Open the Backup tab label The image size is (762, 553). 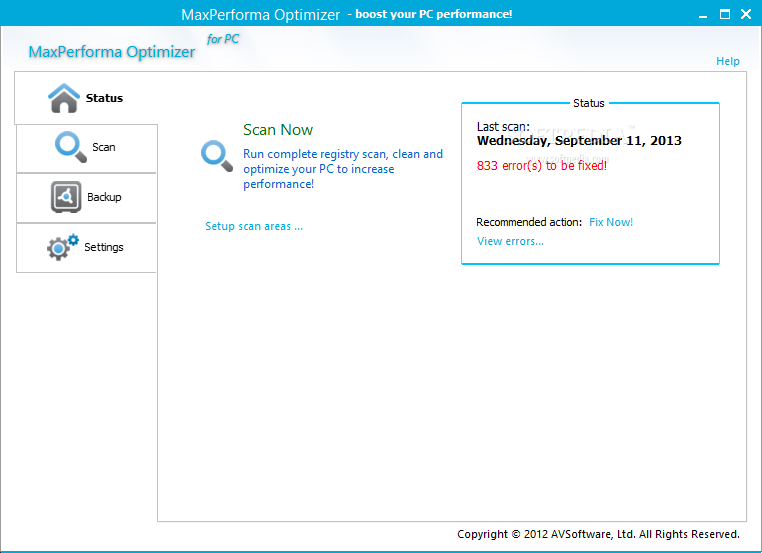coord(104,197)
